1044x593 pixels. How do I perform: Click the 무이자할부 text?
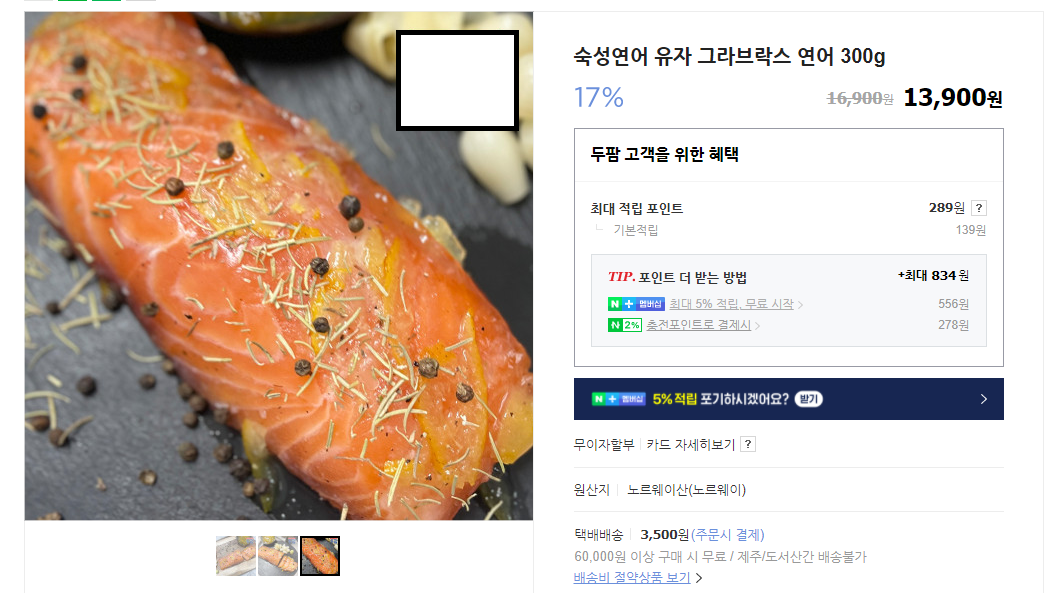point(604,445)
